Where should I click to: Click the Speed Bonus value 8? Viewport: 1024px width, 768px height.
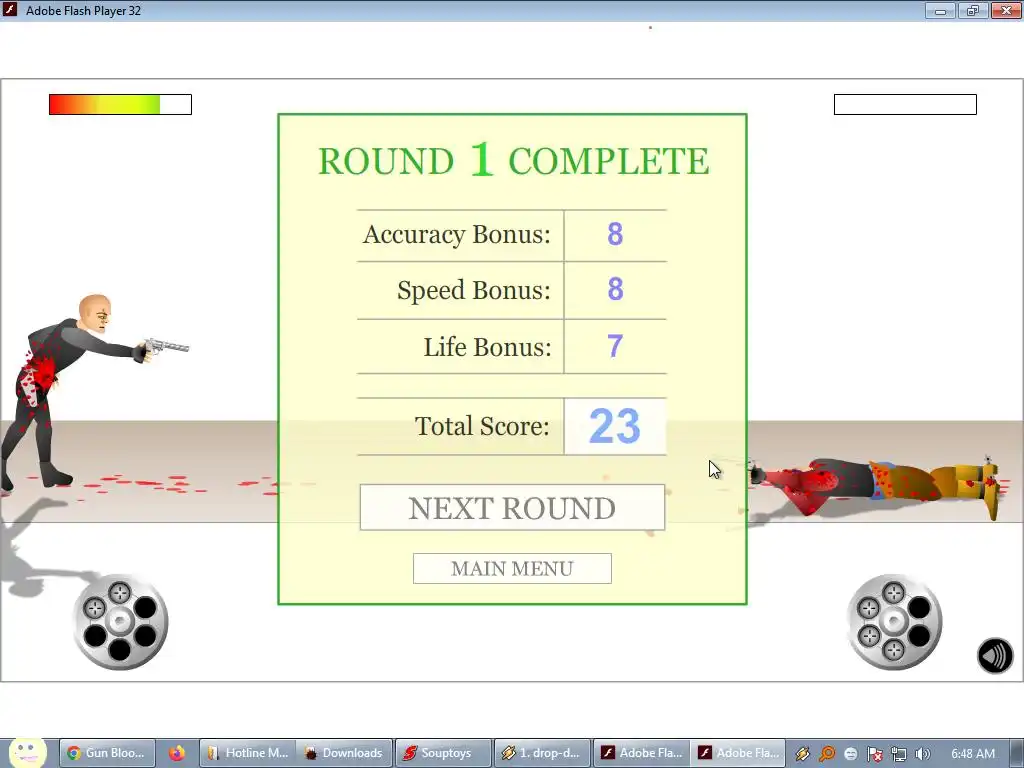coord(615,289)
